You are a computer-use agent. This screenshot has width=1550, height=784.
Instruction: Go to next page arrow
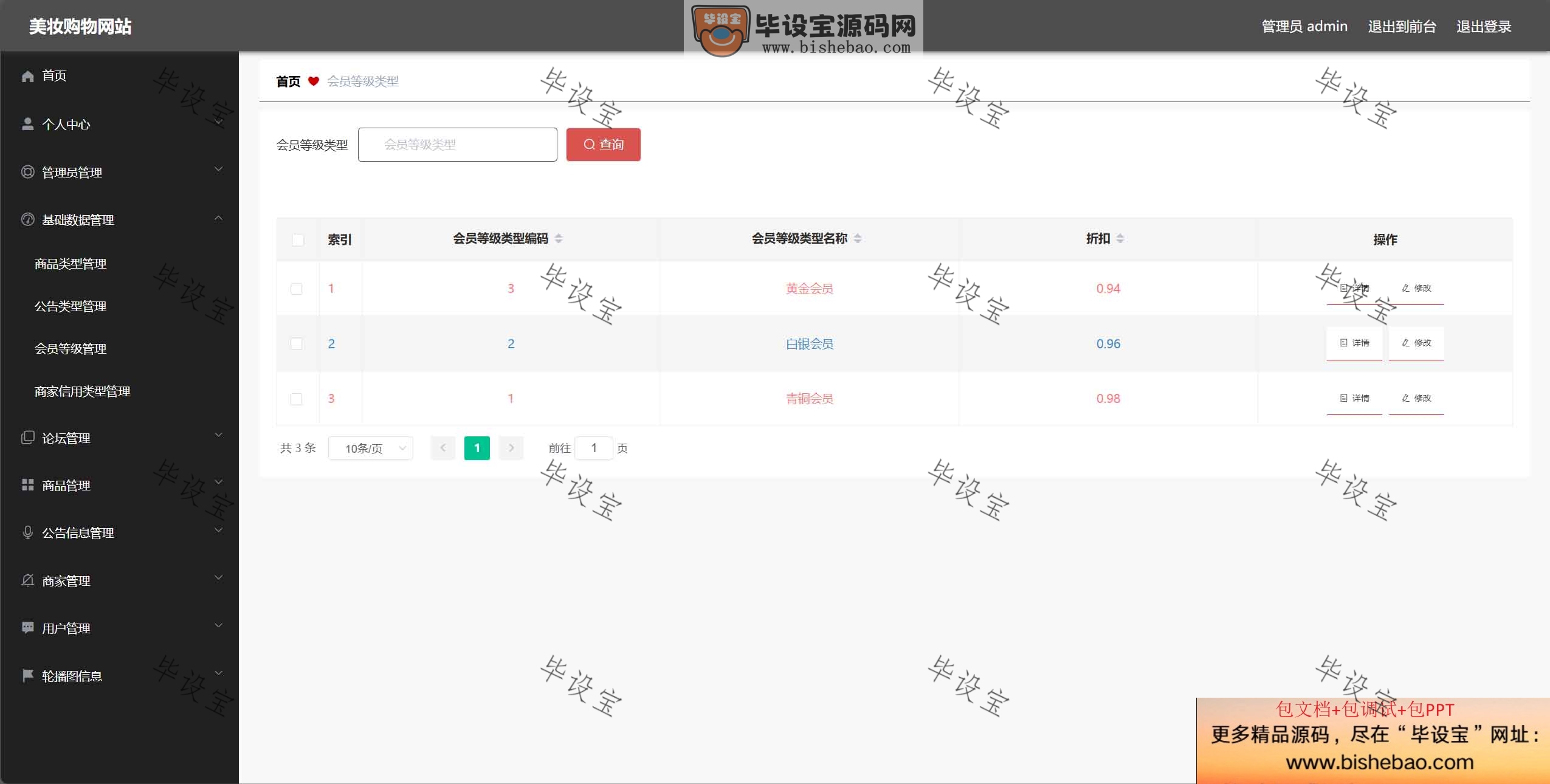(511, 448)
